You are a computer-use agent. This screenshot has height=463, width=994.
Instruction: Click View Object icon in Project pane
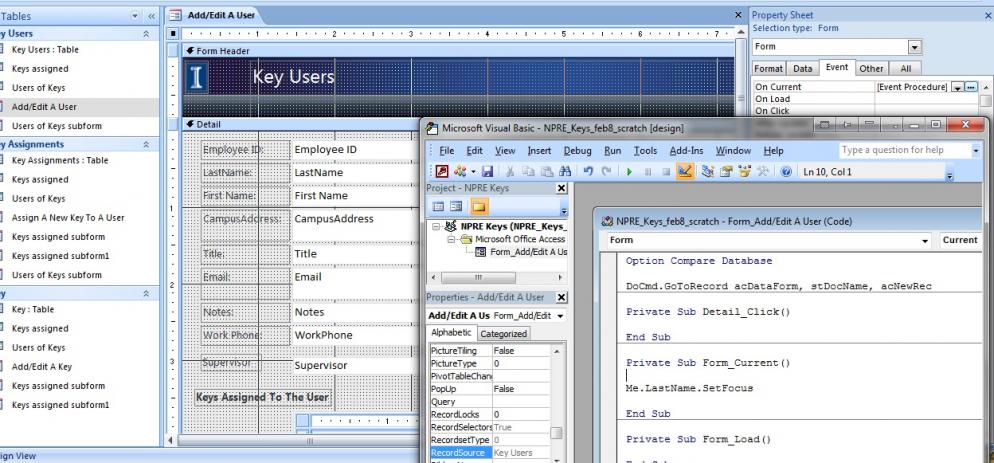(456, 207)
